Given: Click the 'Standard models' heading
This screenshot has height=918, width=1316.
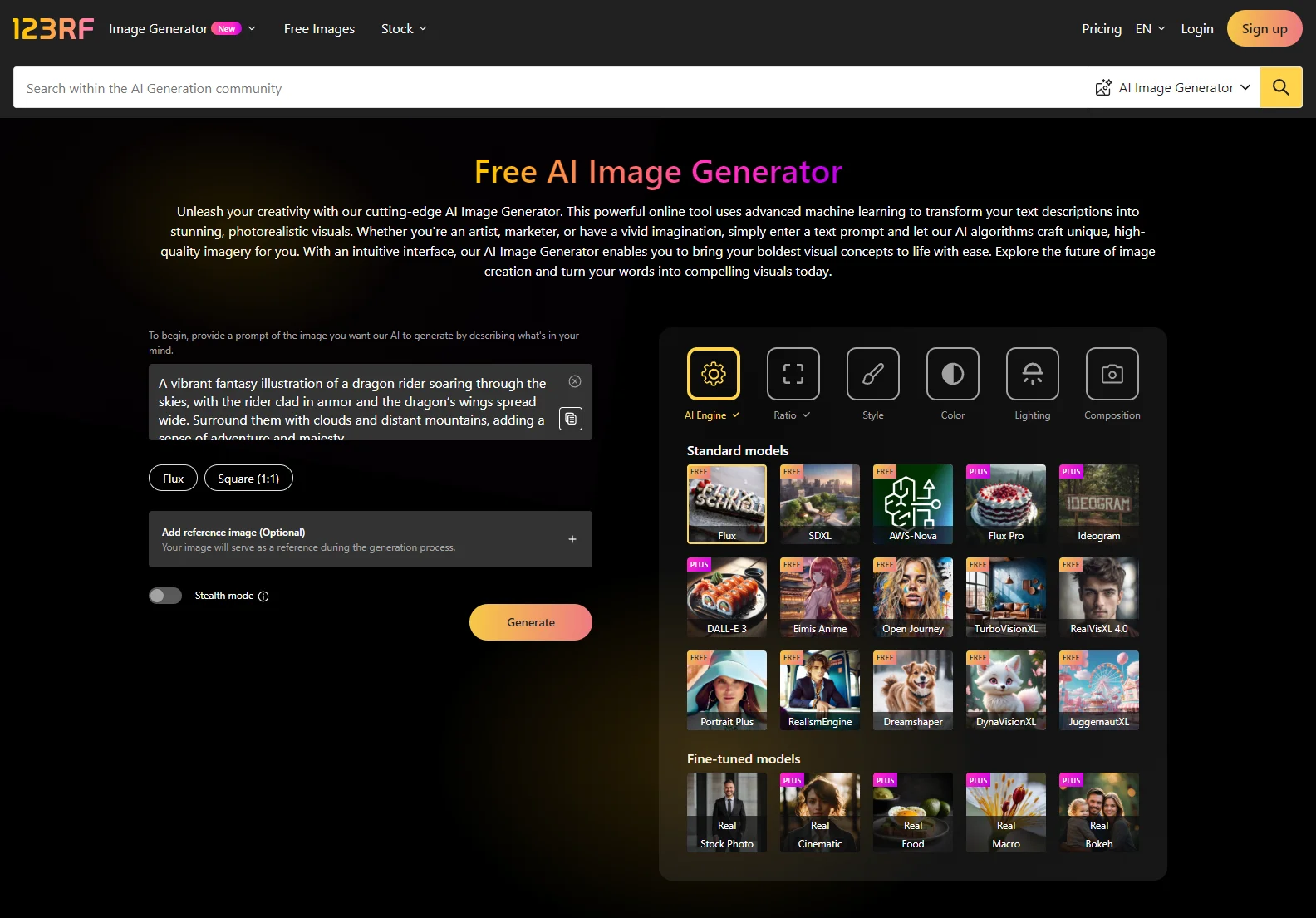Looking at the screenshot, I should (x=738, y=450).
